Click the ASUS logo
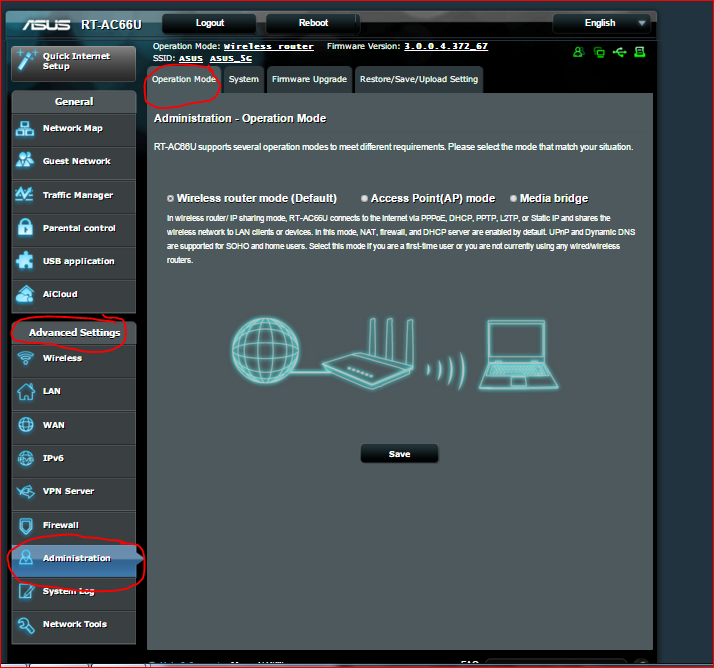Viewport: 714px width, 668px height. click(46, 25)
